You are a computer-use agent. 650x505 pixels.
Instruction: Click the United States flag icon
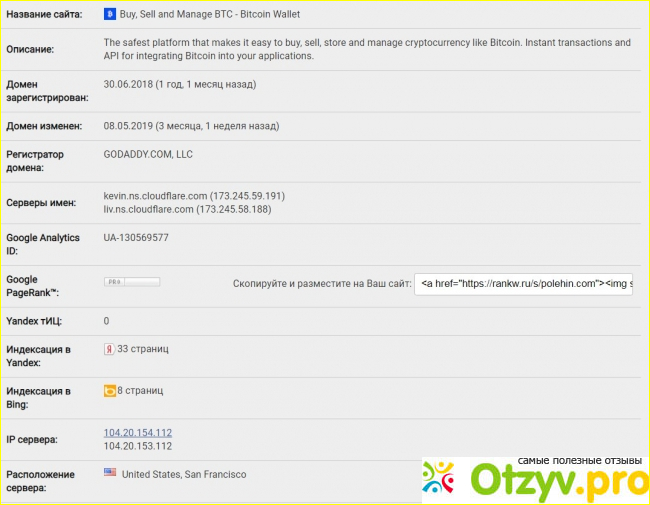(109, 473)
